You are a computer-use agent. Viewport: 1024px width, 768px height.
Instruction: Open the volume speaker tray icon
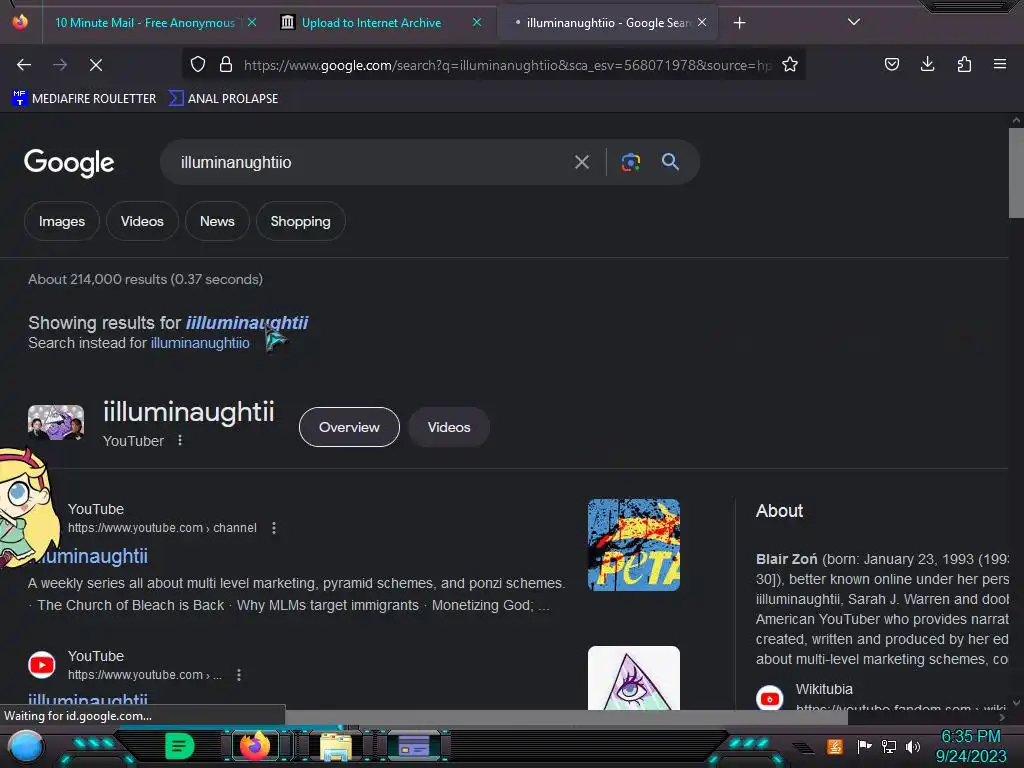tap(913, 746)
